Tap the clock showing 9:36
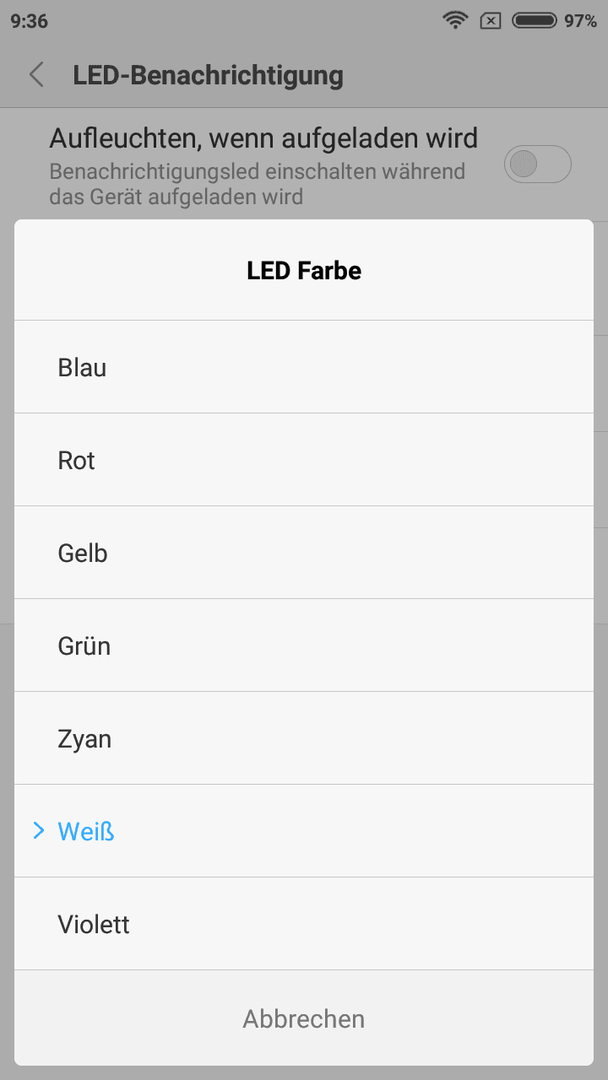 (30, 21)
